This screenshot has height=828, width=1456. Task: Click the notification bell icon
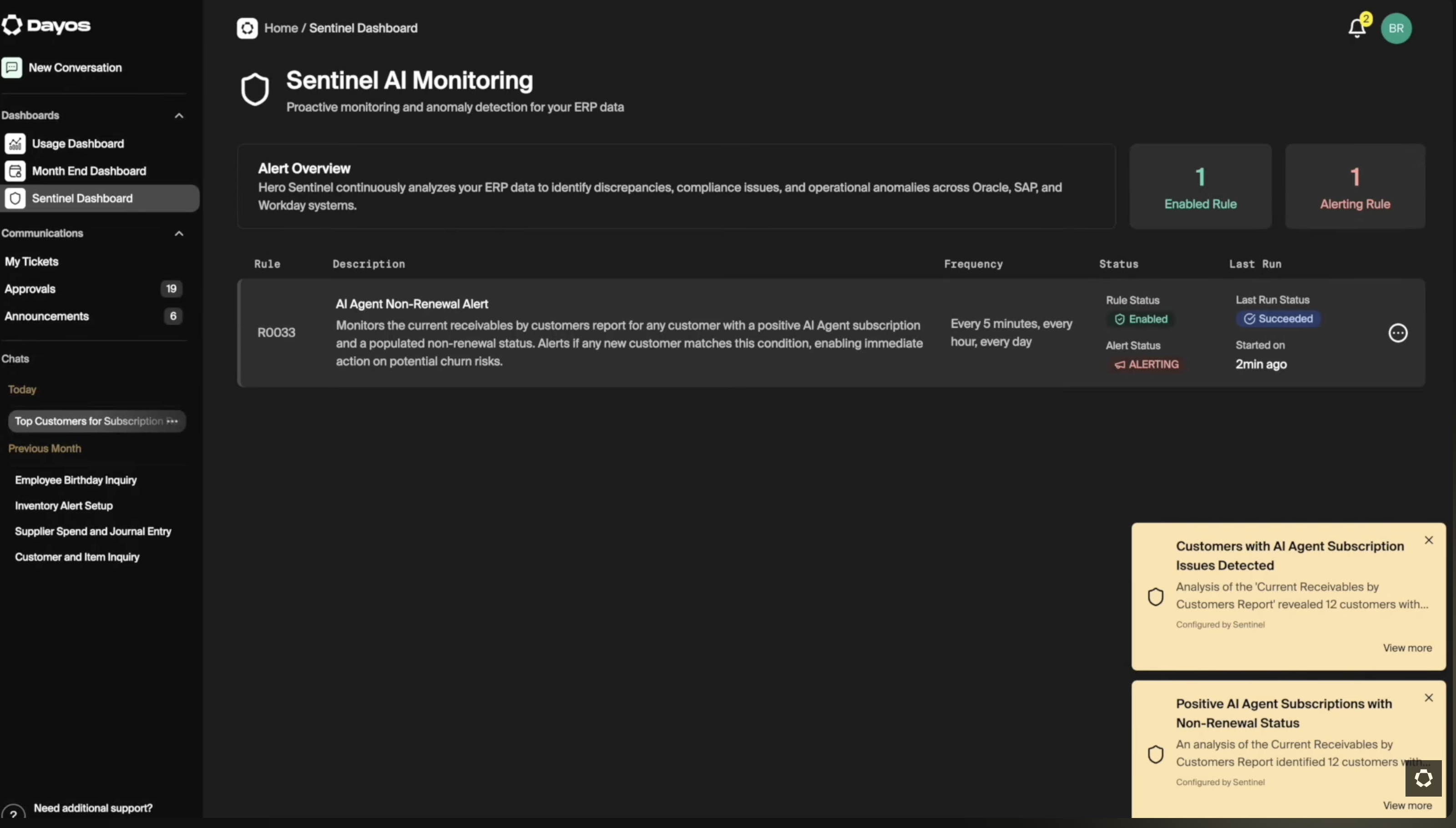(x=1356, y=28)
